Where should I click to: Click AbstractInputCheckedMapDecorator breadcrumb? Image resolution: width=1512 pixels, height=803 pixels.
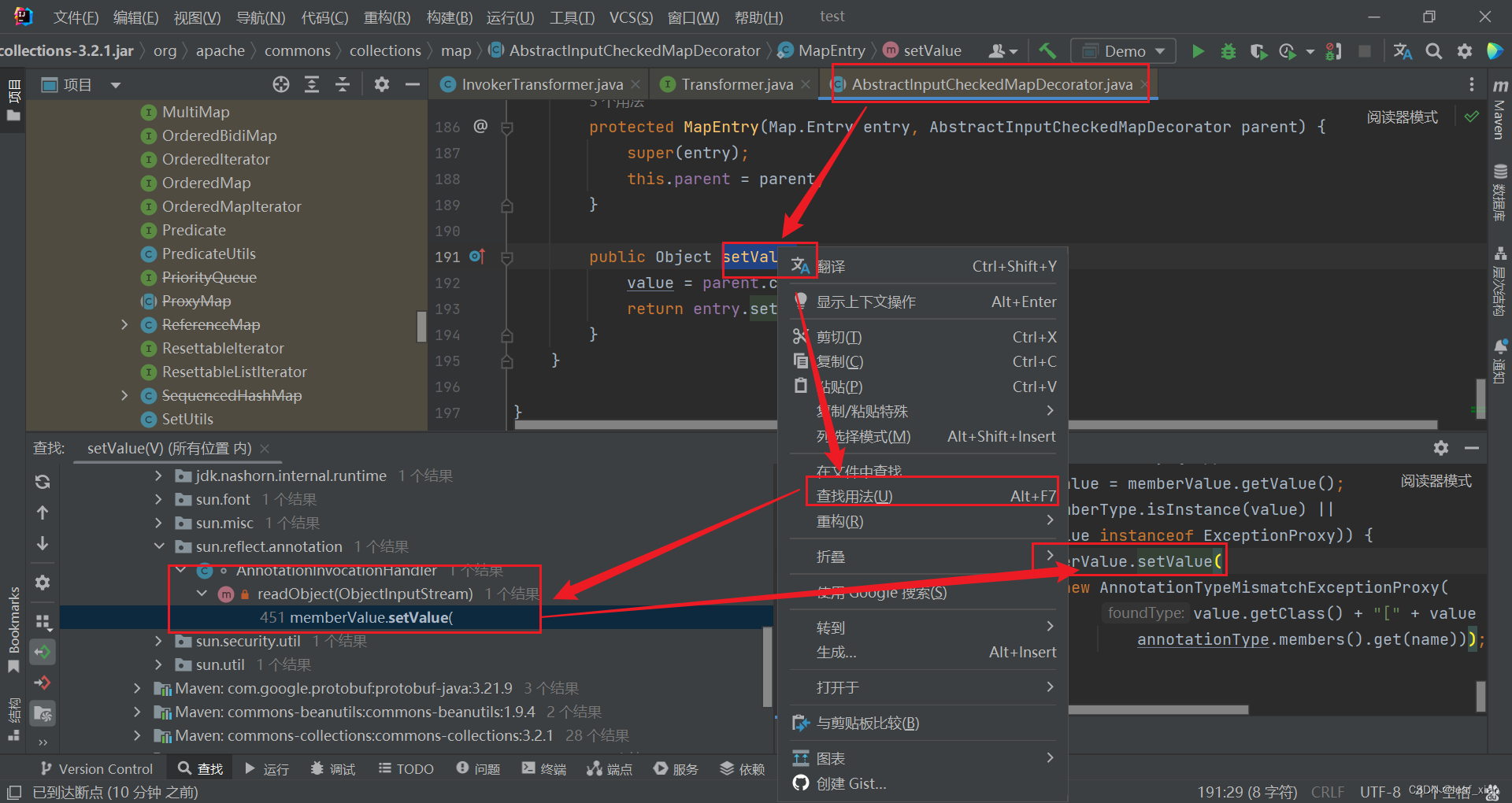[x=635, y=51]
